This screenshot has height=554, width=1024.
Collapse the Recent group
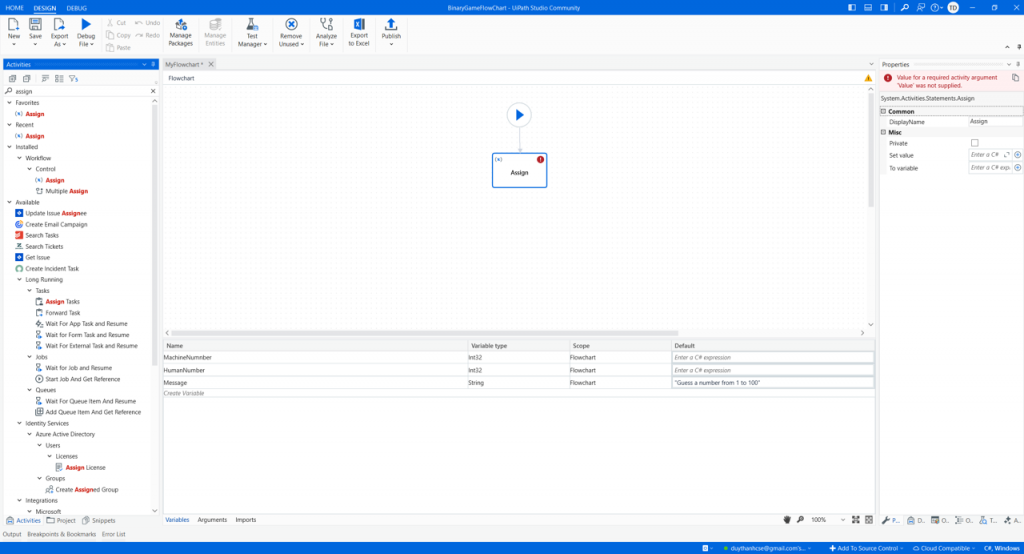tap(9, 125)
